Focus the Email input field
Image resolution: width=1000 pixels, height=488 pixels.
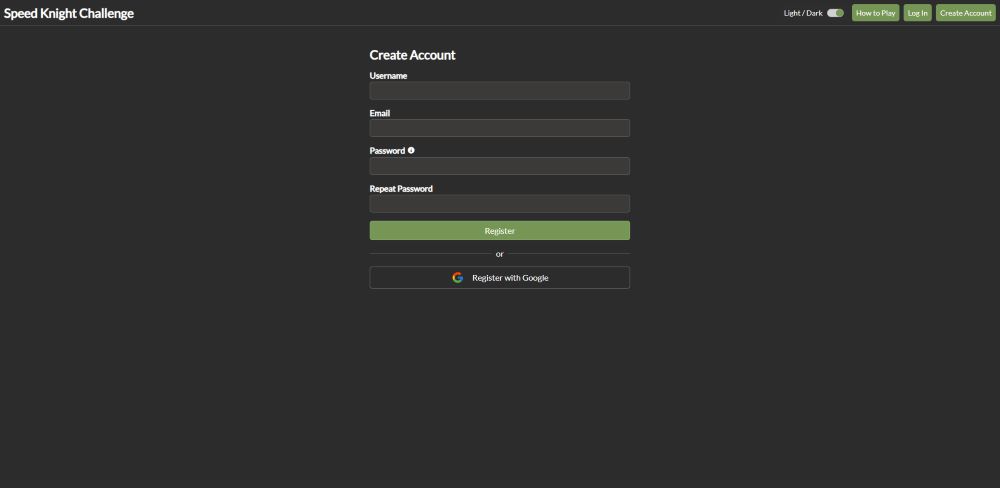point(499,128)
